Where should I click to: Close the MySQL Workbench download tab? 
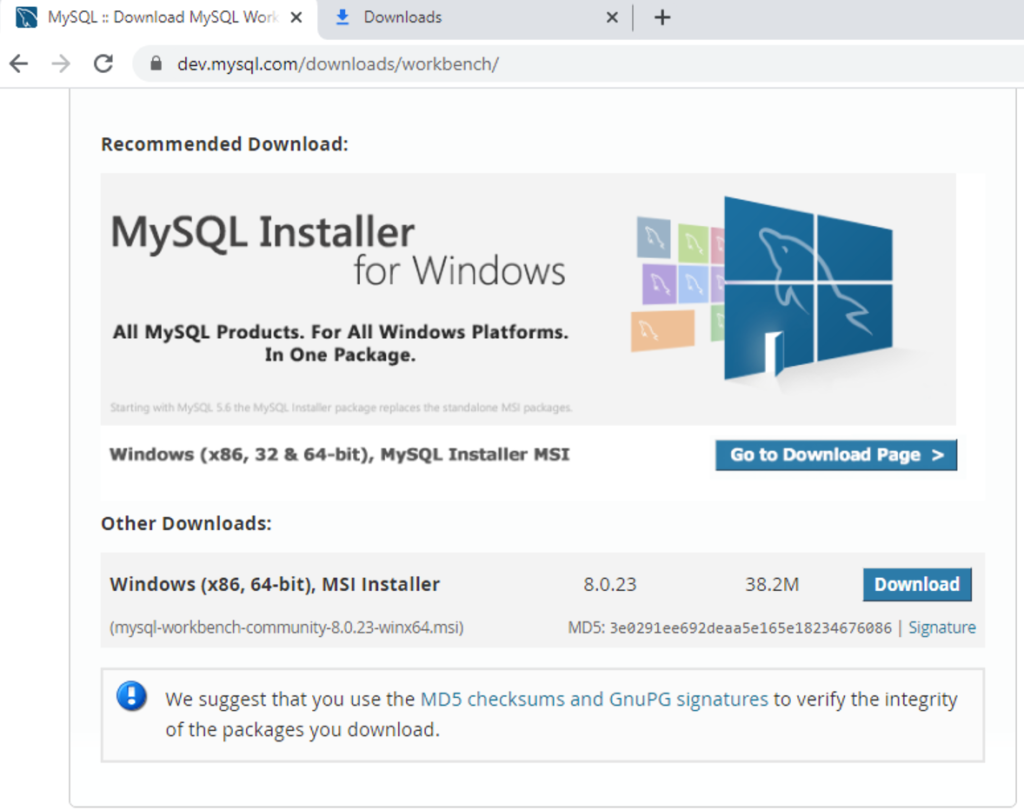coord(296,18)
